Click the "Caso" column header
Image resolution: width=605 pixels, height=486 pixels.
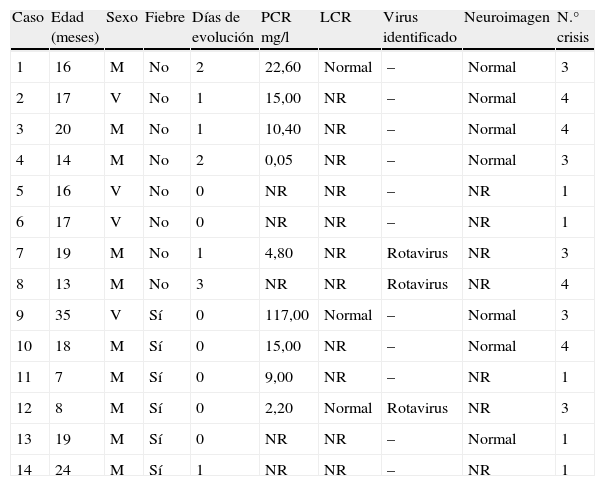[28, 18]
